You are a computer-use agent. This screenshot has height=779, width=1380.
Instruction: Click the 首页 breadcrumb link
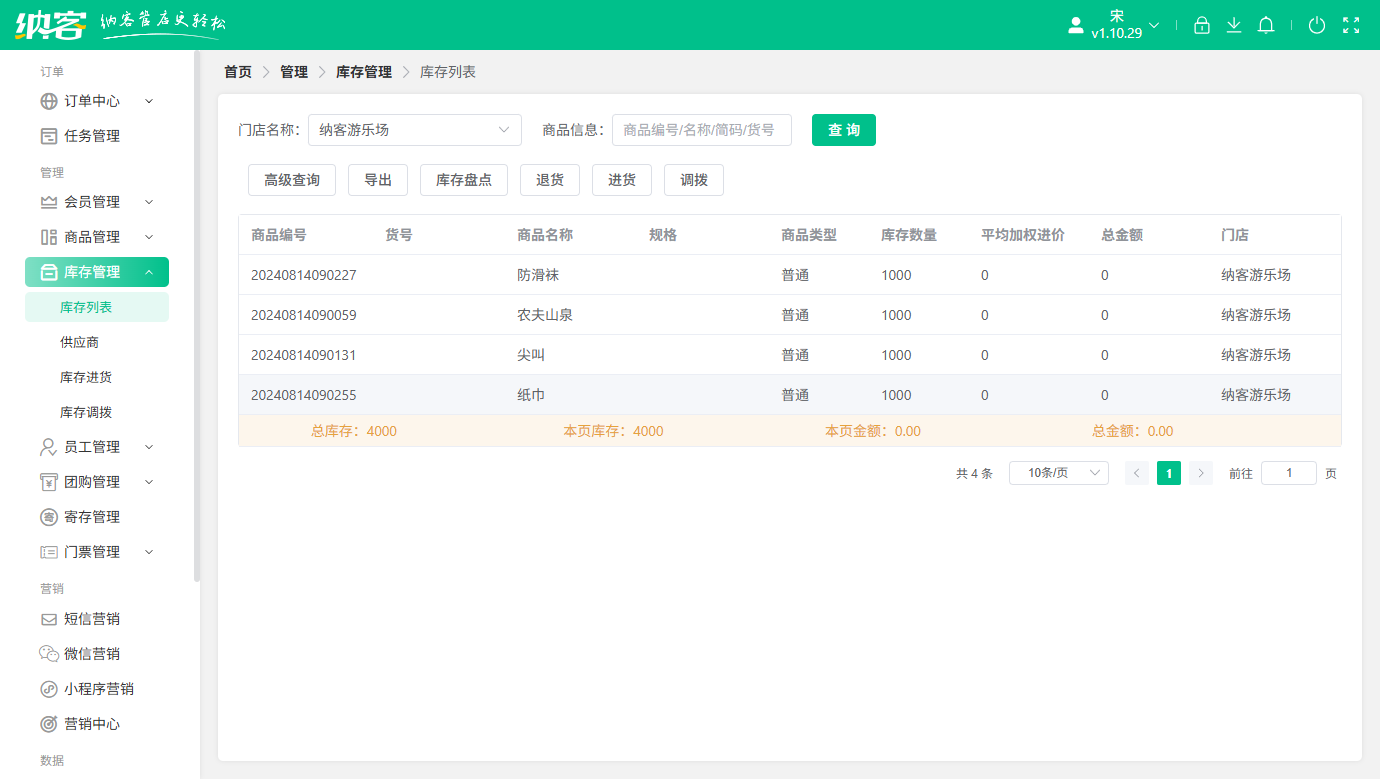pos(237,71)
